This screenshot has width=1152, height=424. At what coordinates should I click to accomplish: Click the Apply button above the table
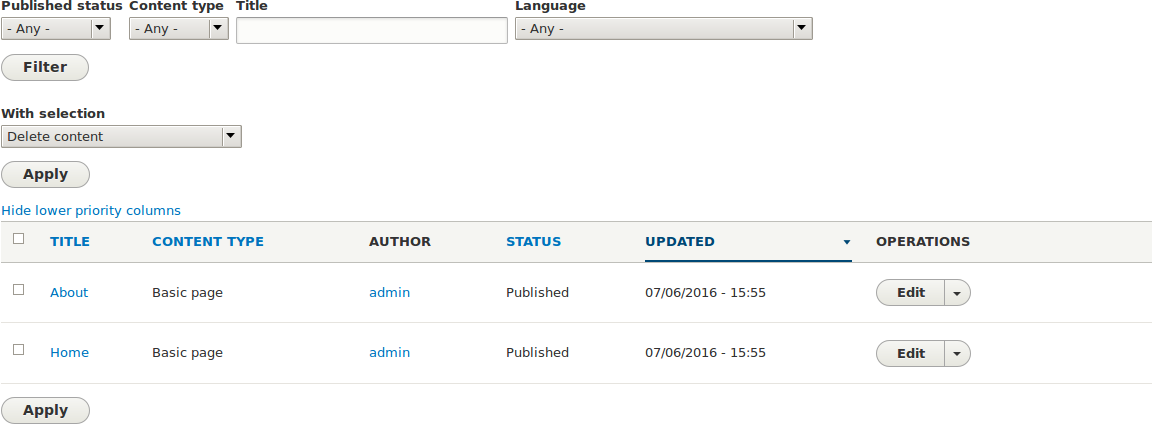coord(45,174)
